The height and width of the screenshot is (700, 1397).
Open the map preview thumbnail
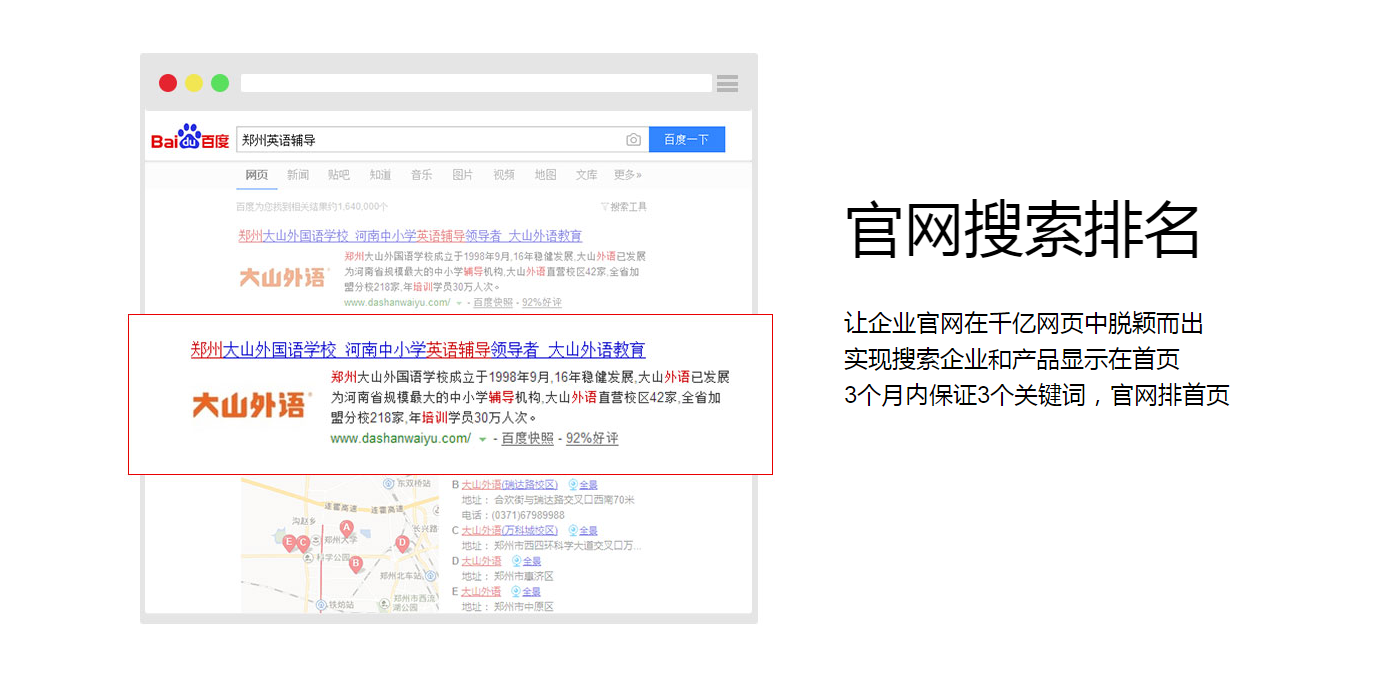339,545
